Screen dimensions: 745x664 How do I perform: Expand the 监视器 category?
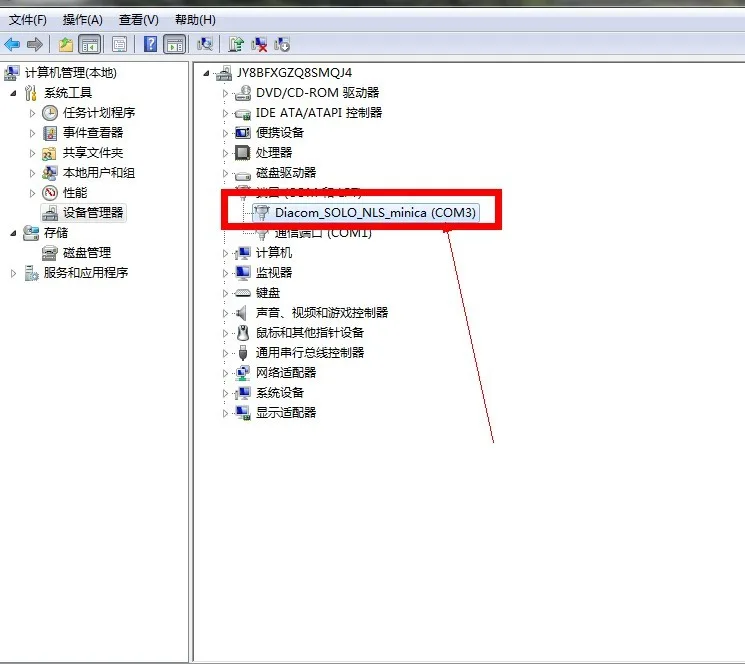pos(225,273)
